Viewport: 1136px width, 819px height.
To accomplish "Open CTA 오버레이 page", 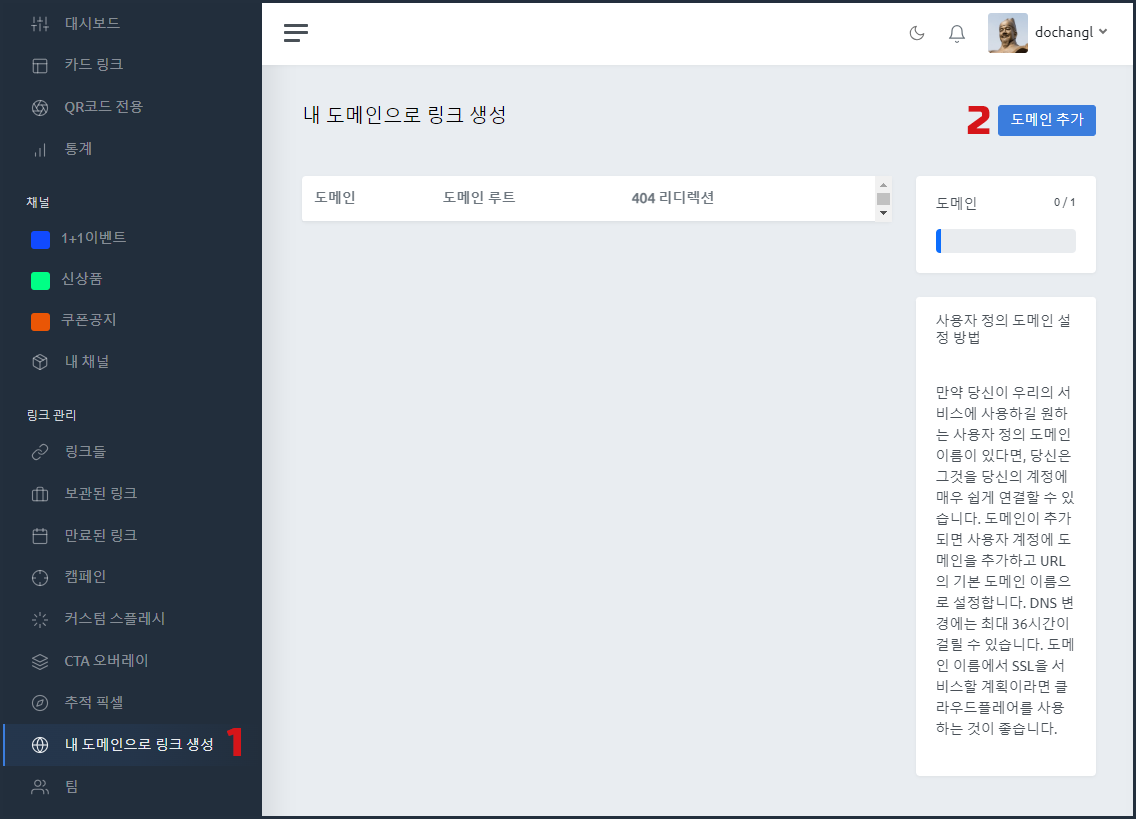I will 106,661.
